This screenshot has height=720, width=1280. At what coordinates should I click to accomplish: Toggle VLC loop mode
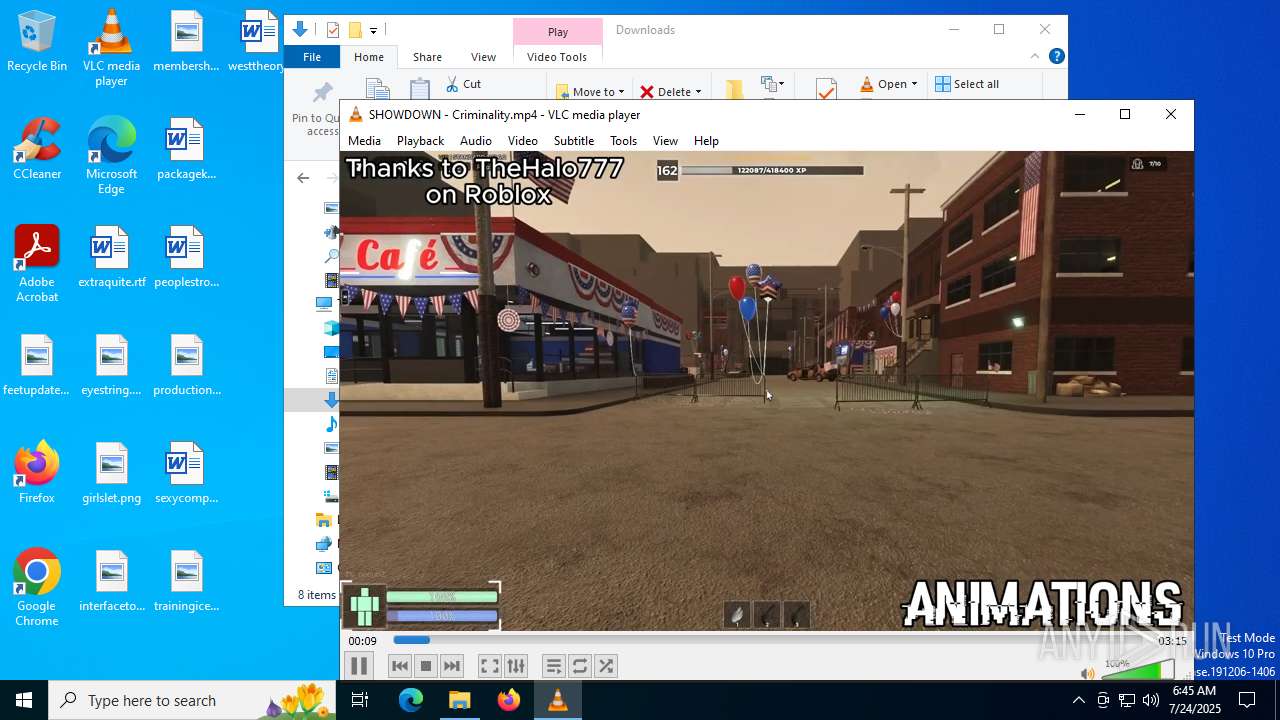pyautogui.click(x=579, y=666)
